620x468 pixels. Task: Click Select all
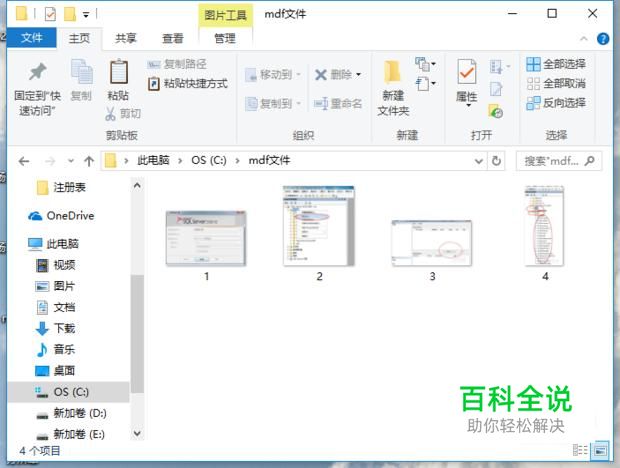coord(556,64)
